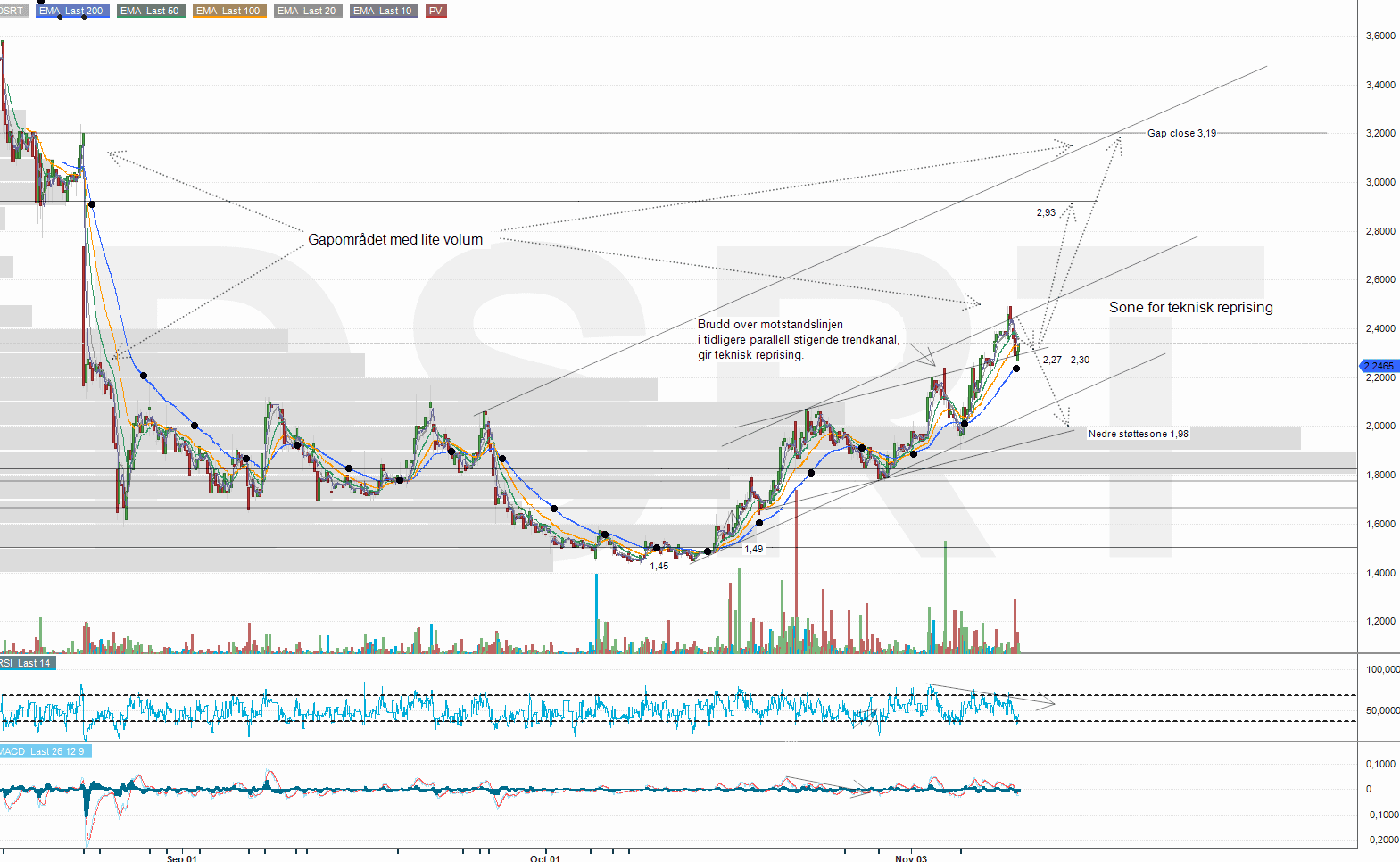The height and width of the screenshot is (862, 1400).
Task: Select the 'Nedre støttesone 1,98' label
Action: (x=1138, y=434)
